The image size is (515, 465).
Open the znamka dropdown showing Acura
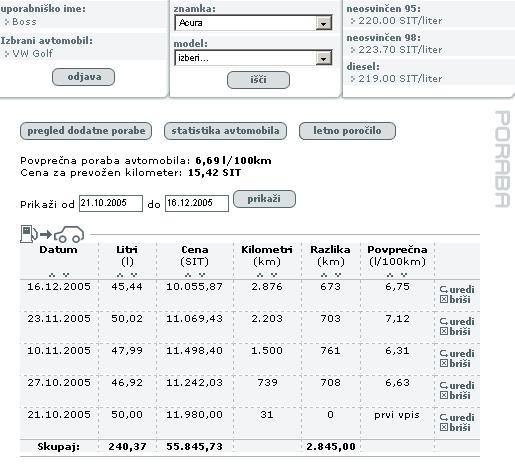point(253,23)
